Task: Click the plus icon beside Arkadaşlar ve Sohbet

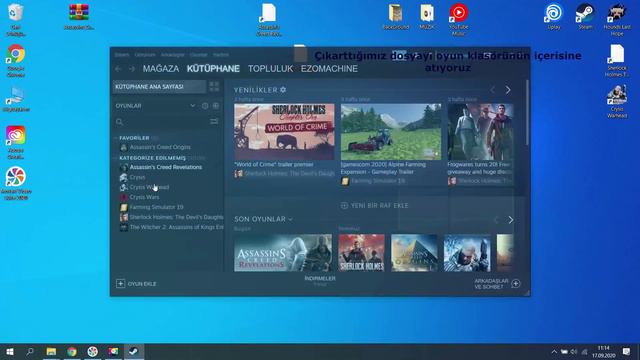Action: (x=516, y=284)
